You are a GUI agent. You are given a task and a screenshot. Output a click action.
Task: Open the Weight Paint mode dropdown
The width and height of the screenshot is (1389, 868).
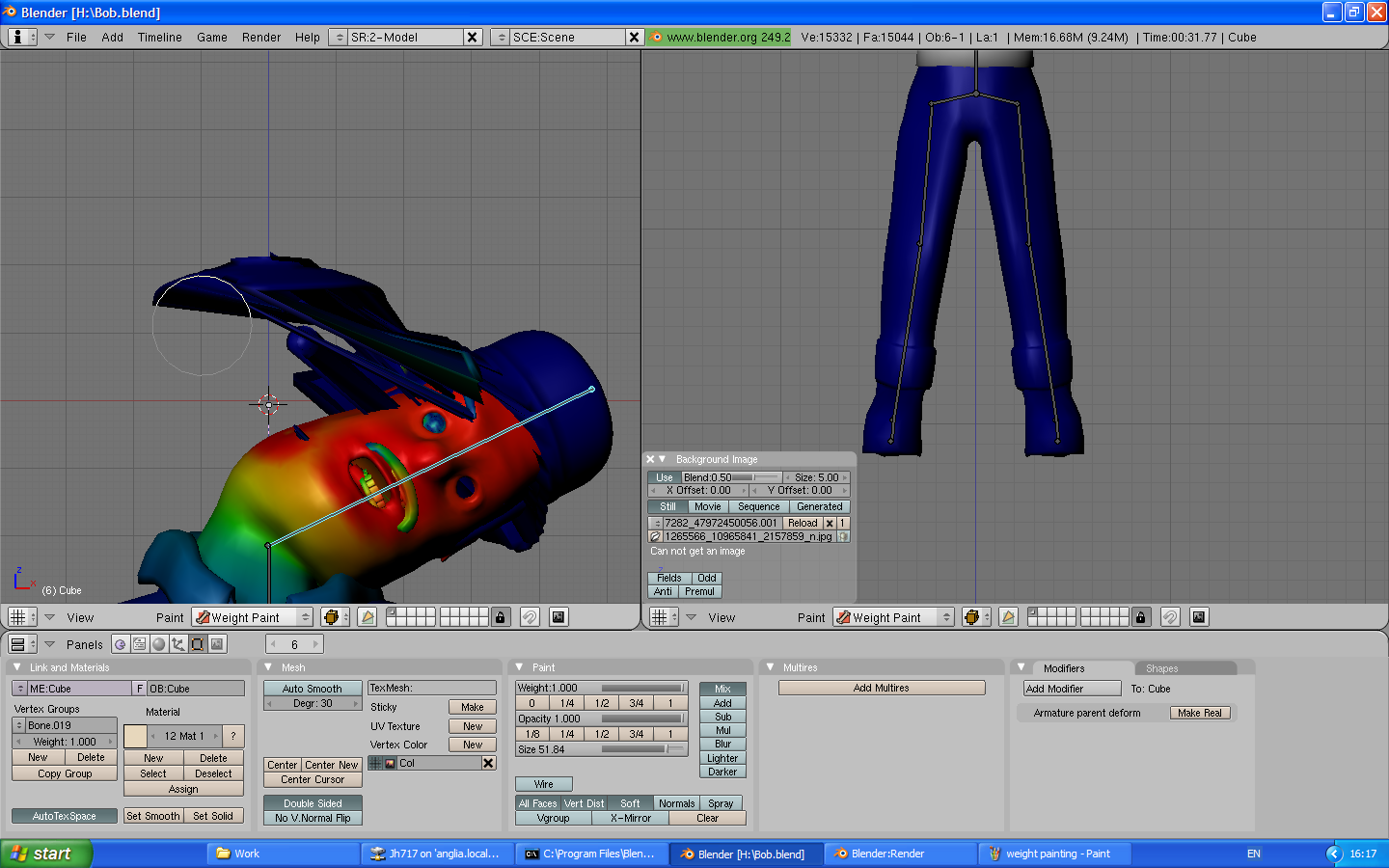click(252, 617)
